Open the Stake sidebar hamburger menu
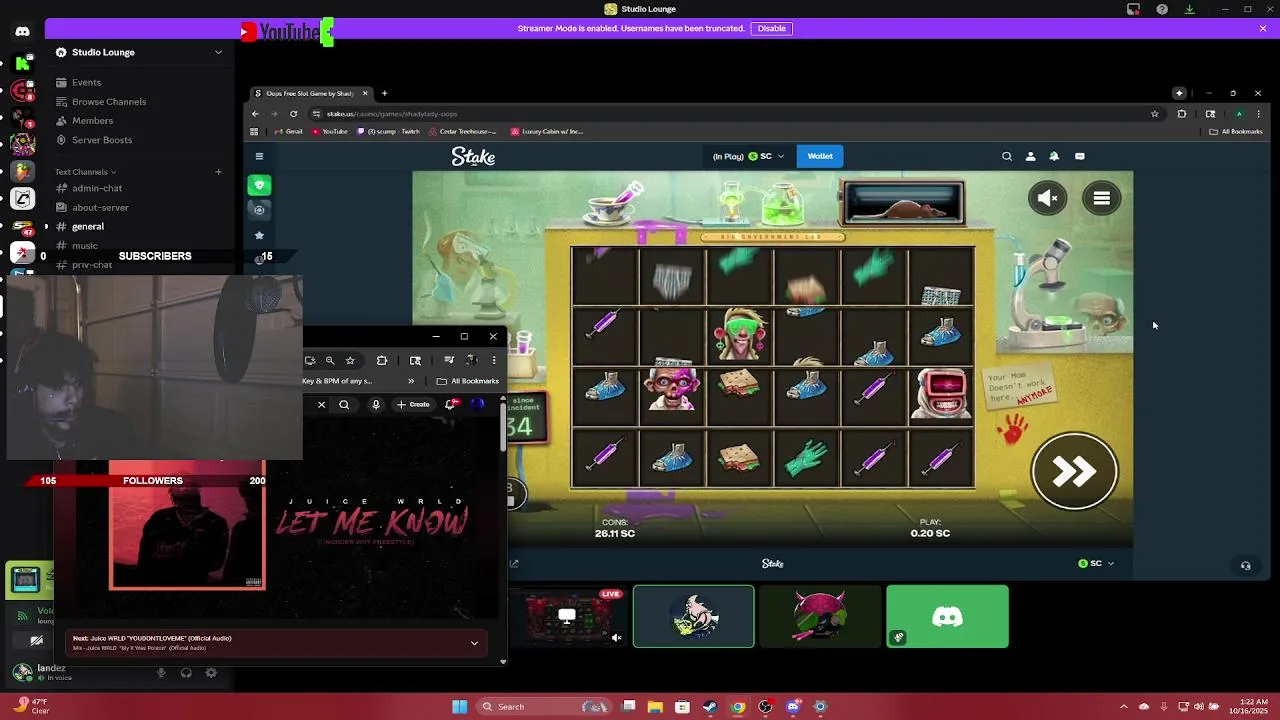Viewport: 1280px width, 720px height. (259, 156)
